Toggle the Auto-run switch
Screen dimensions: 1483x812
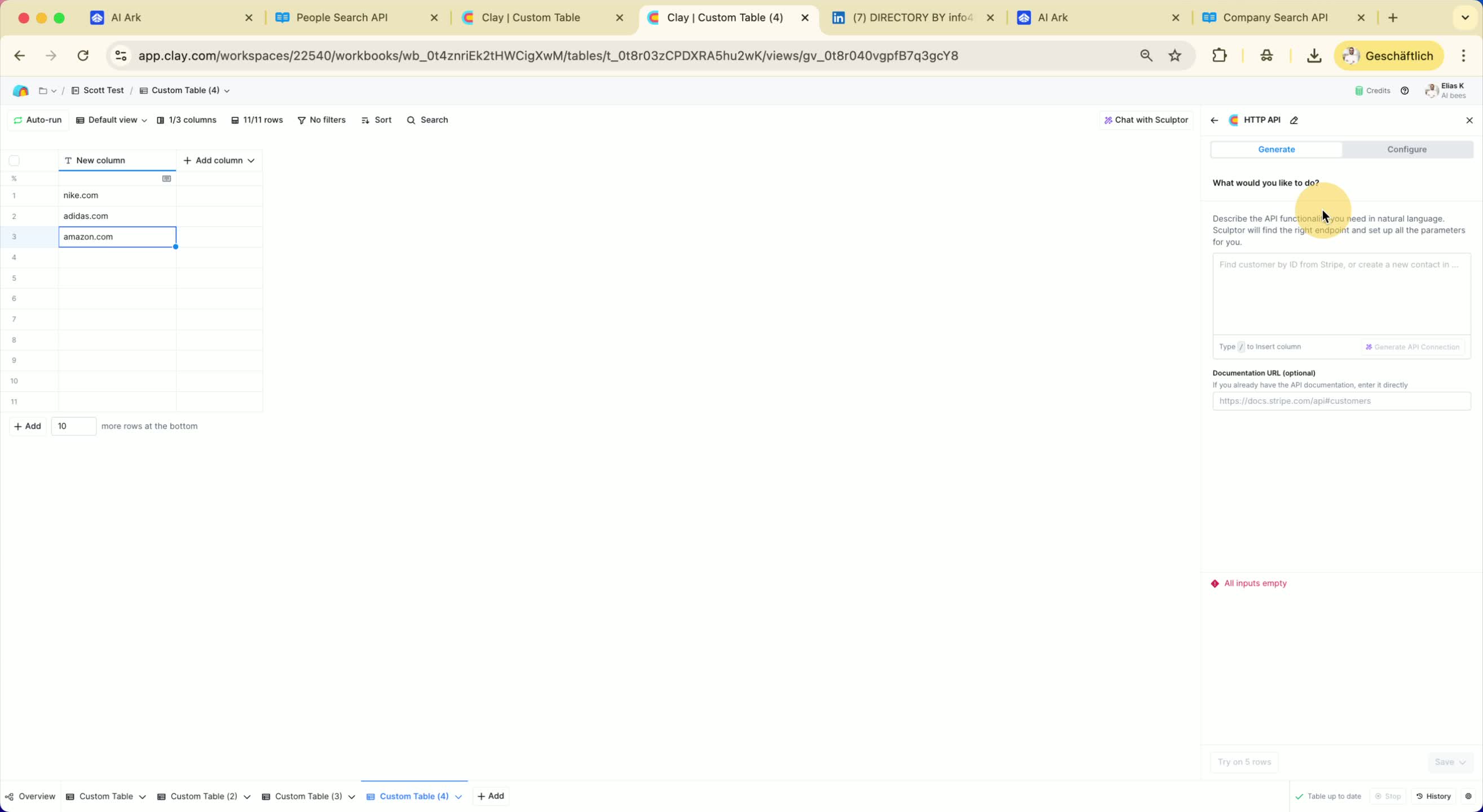(37, 120)
